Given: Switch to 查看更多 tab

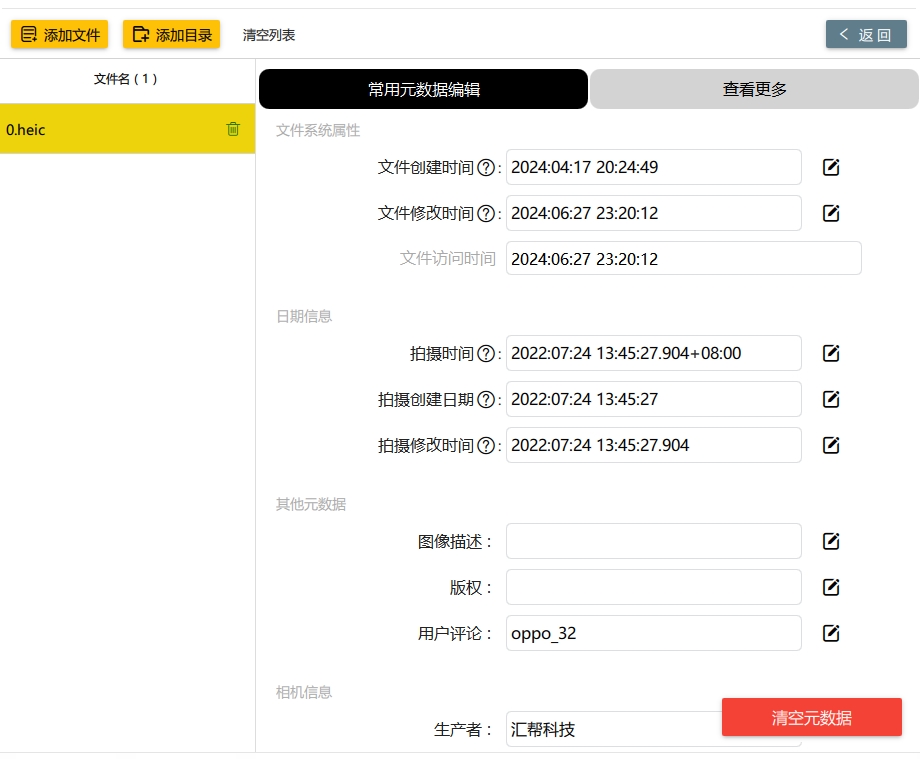Looking at the screenshot, I should [754, 89].
